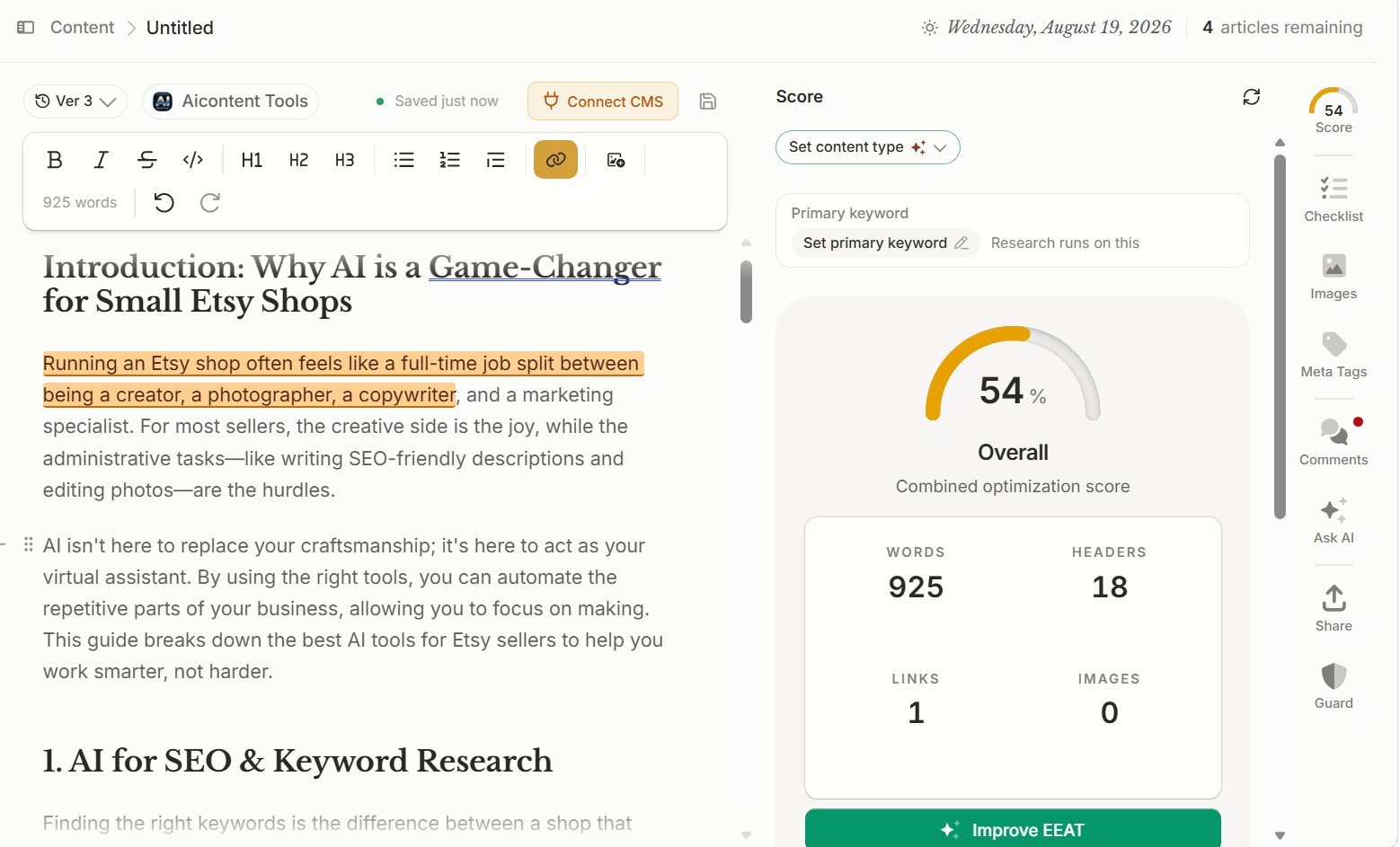1400x847 pixels.
Task: Click the Game-Changer hyperlink in heading
Action: (545, 267)
